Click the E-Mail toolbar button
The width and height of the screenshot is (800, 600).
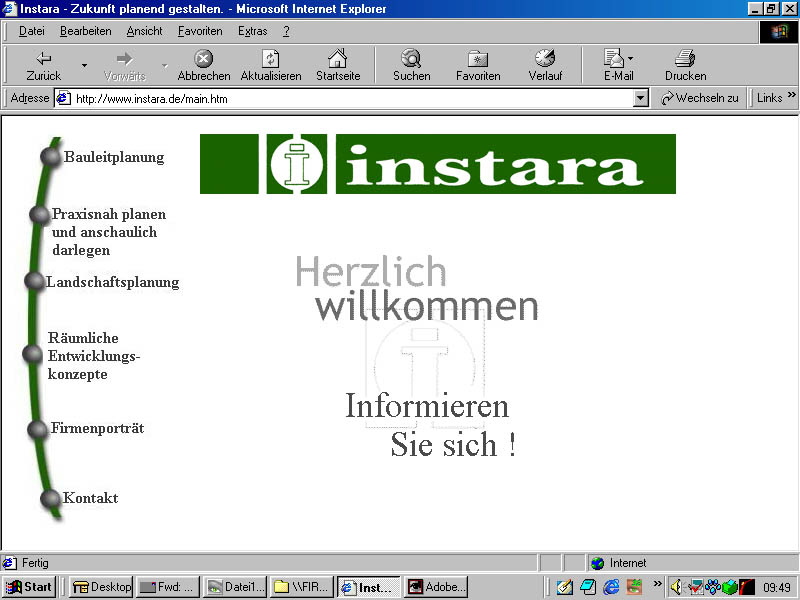pos(617,66)
